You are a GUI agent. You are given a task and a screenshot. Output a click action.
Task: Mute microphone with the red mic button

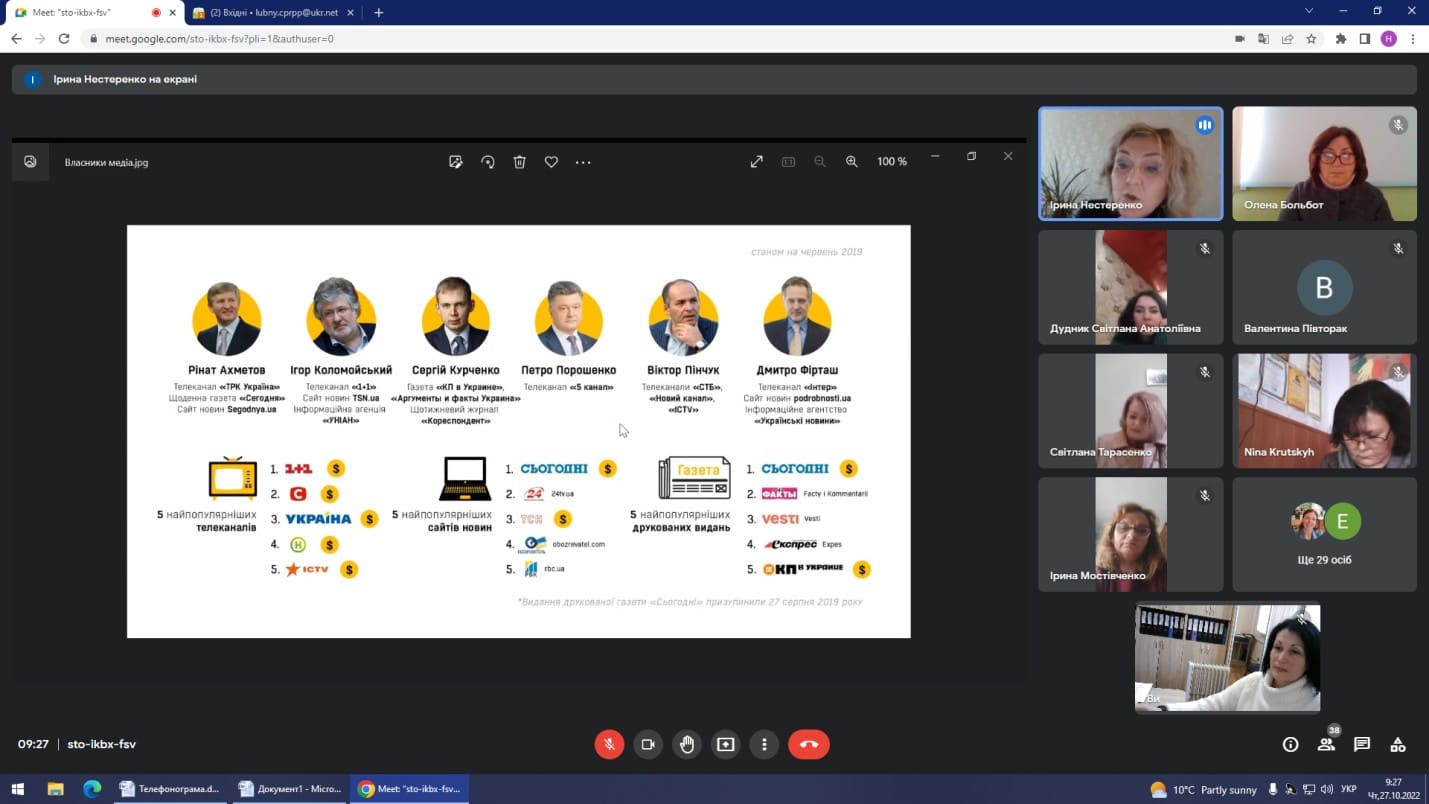(609, 744)
